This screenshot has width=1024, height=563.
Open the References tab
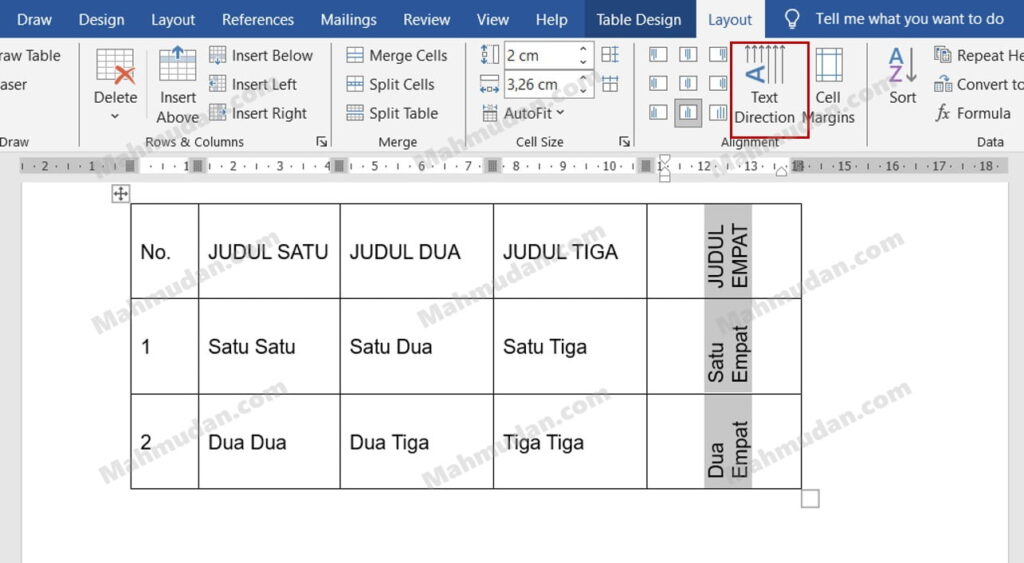pyautogui.click(x=258, y=20)
